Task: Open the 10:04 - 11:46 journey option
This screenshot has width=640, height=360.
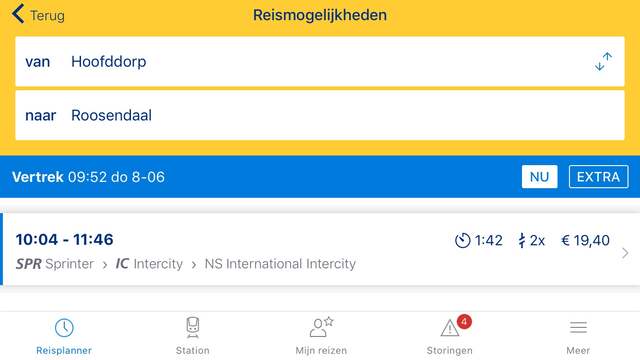Action: [320, 249]
